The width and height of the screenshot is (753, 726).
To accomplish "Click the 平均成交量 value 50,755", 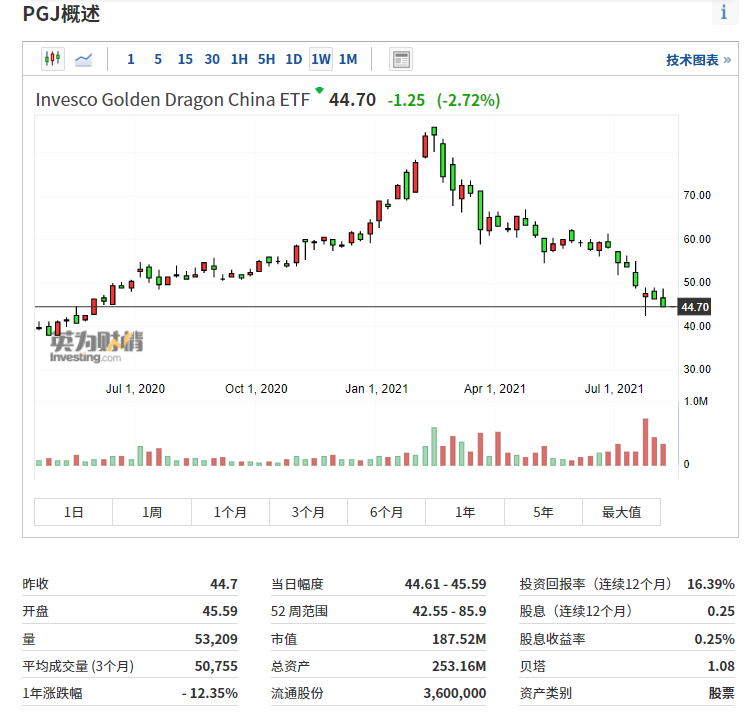I will click(216, 666).
